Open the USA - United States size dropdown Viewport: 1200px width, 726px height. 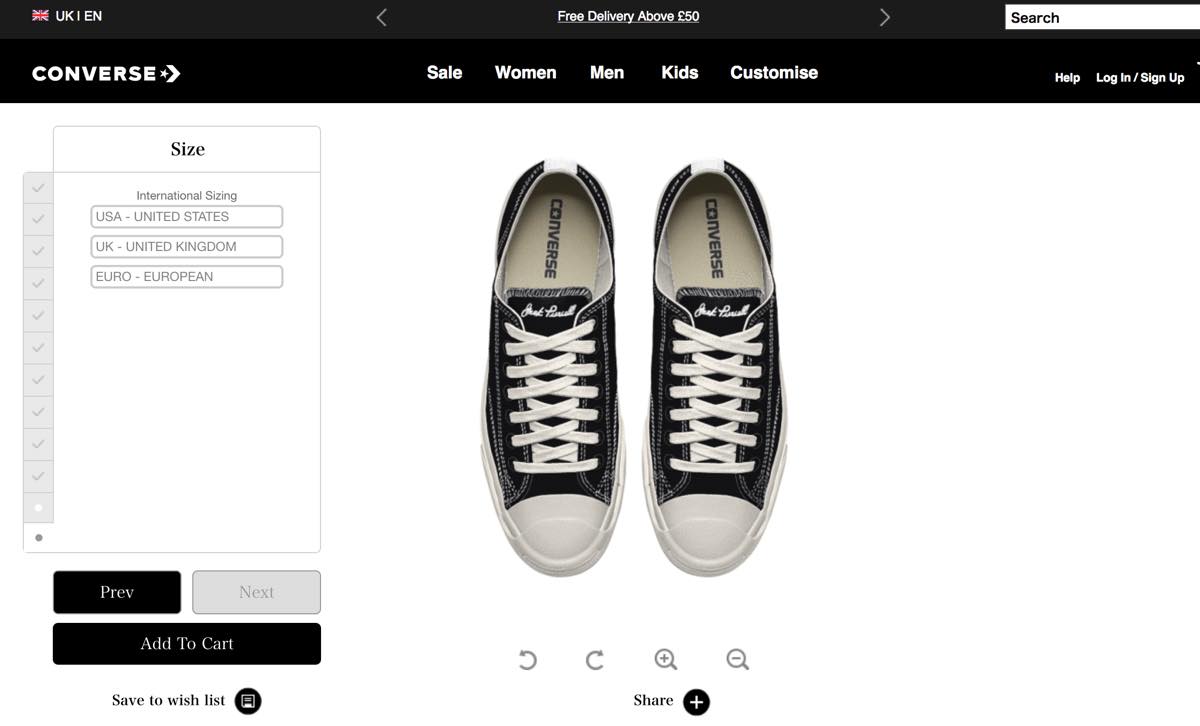pyautogui.click(x=187, y=217)
